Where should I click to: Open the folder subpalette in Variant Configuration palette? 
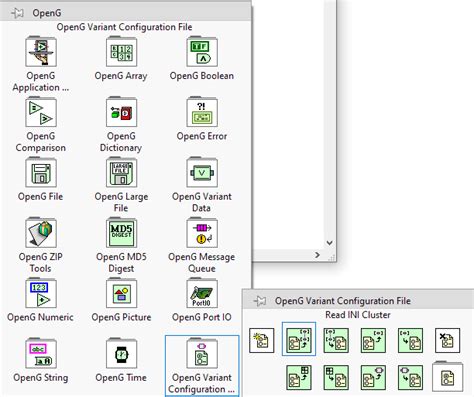pyautogui.click(x=447, y=377)
